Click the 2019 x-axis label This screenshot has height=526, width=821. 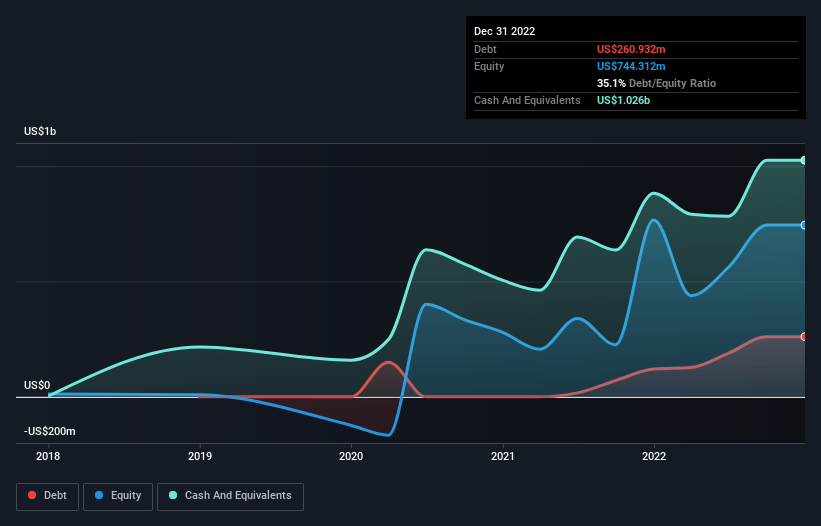[200, 456]
